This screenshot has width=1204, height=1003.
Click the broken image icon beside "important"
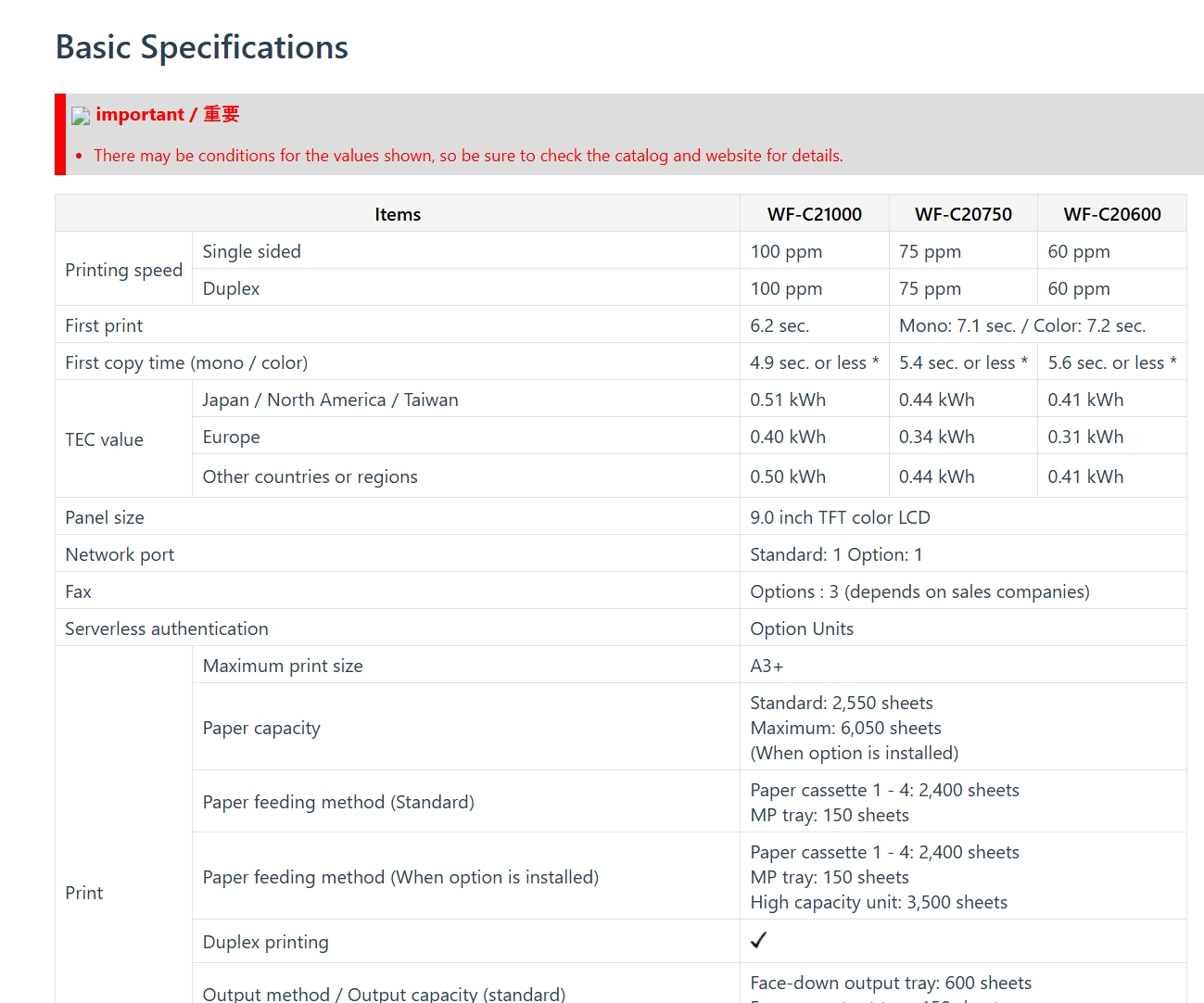coord(81,116)
